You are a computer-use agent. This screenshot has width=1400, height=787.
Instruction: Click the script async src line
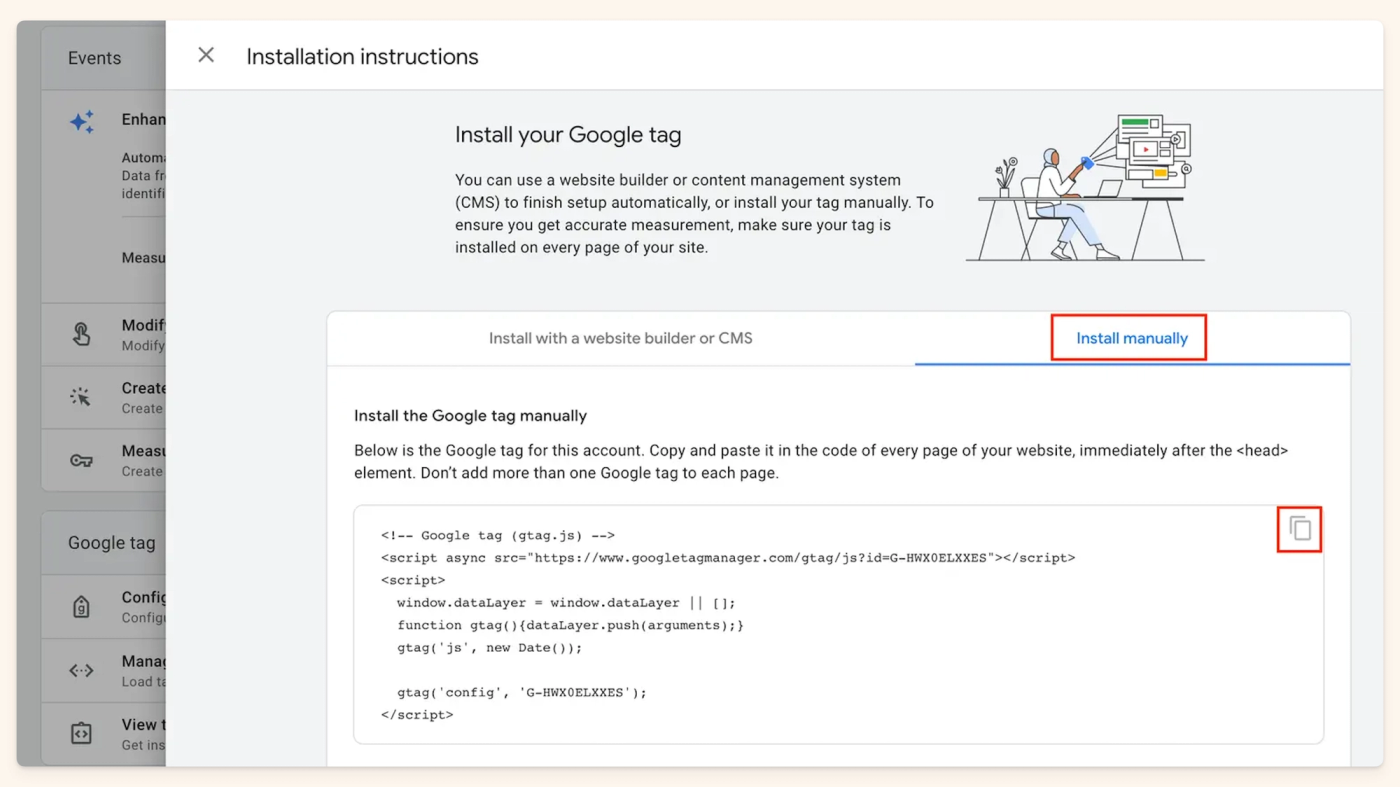728,557
